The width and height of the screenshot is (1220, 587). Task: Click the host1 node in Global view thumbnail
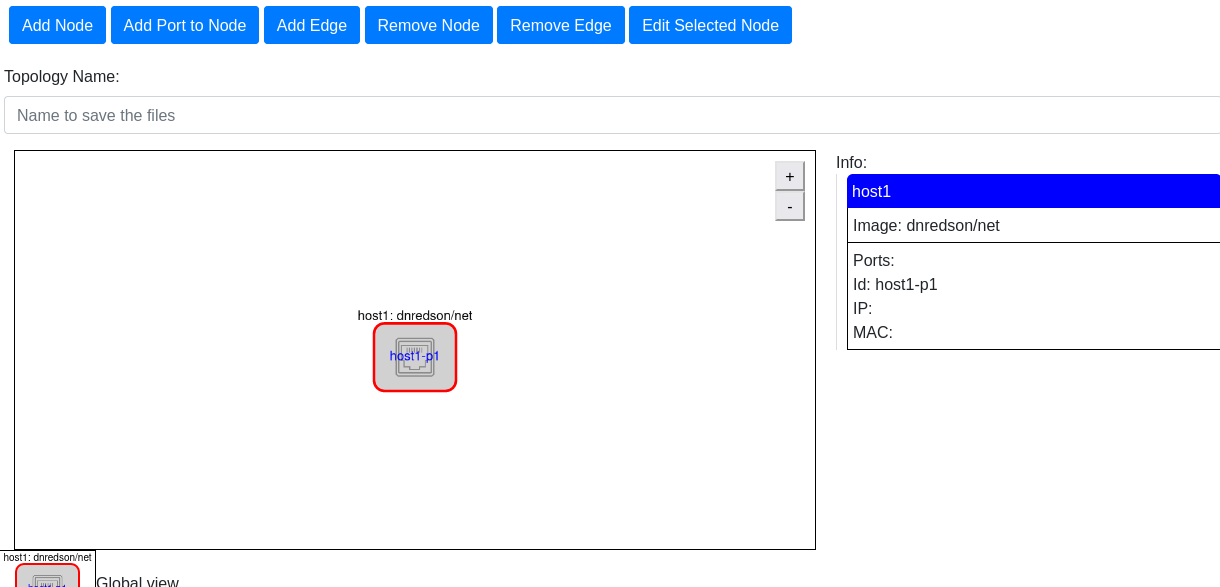(x=47, y=577)
